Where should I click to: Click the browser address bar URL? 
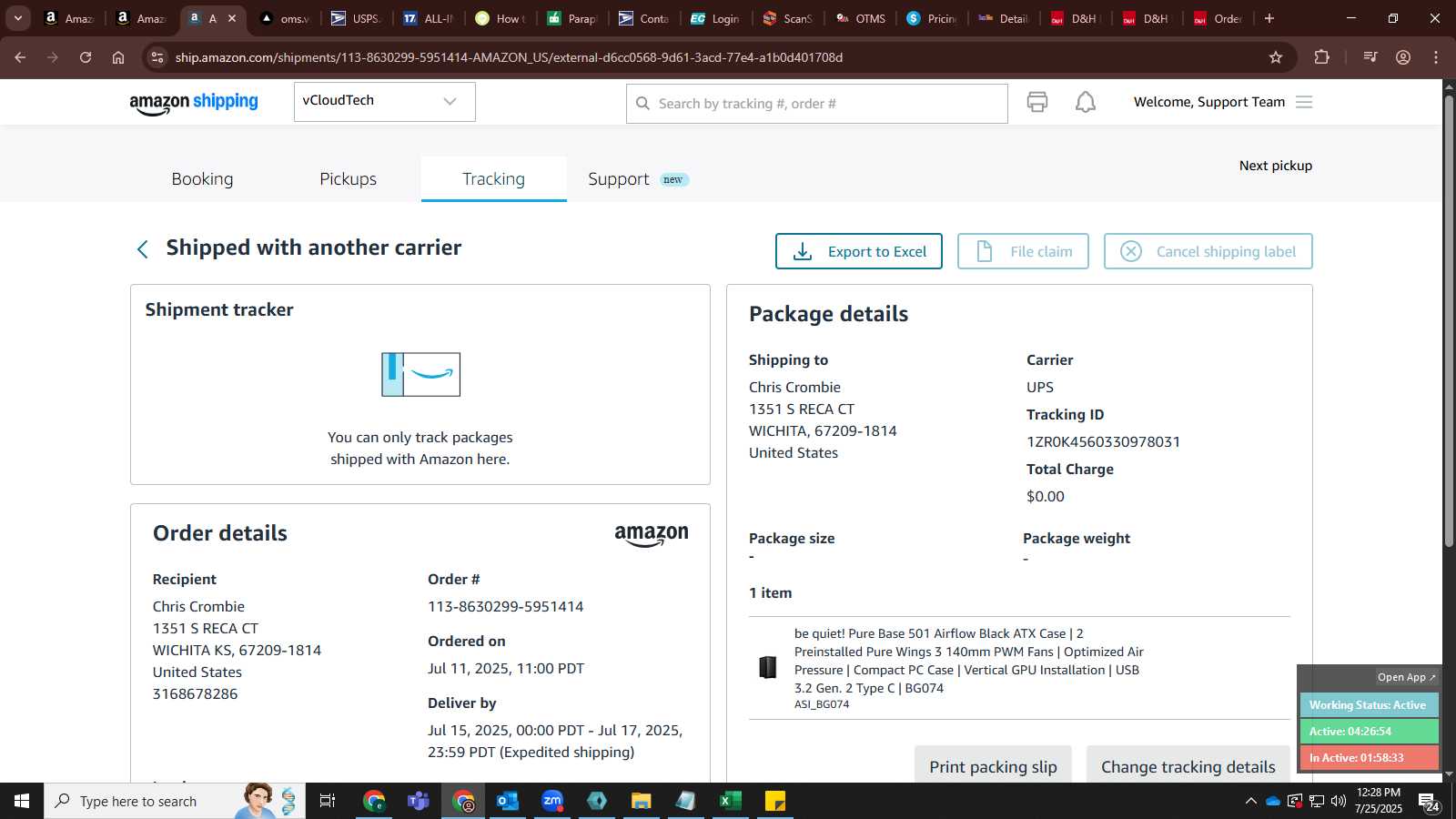[509, 57]
